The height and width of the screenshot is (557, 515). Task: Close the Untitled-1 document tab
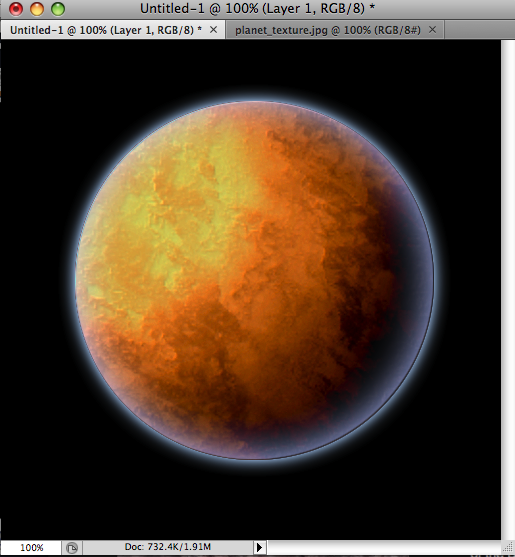click(x=213, y=30)
